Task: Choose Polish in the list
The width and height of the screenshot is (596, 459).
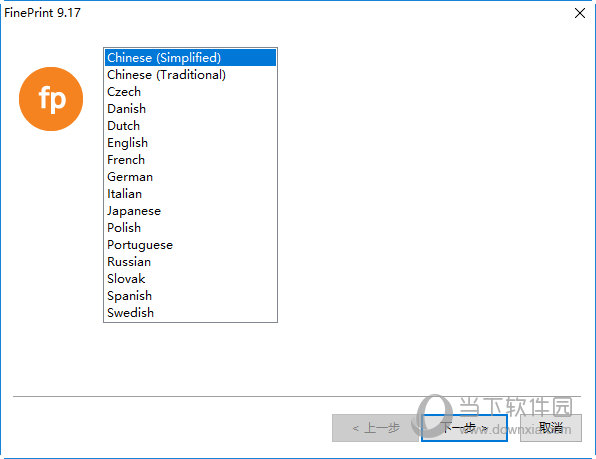Action: (190, 228)
